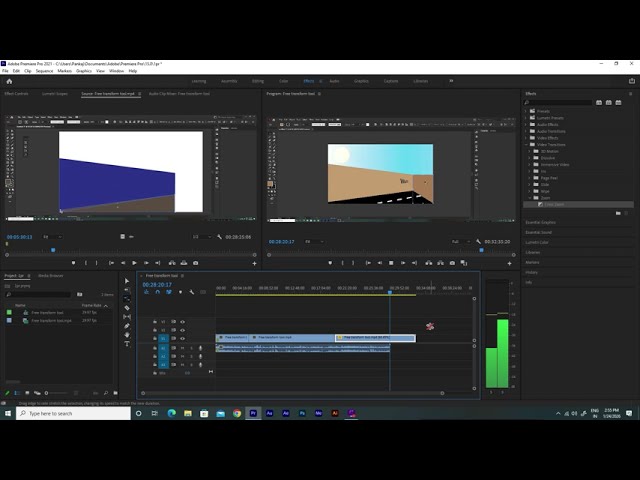Open Source monitor zoom level Fit dropdown

[x=52, y=237]
